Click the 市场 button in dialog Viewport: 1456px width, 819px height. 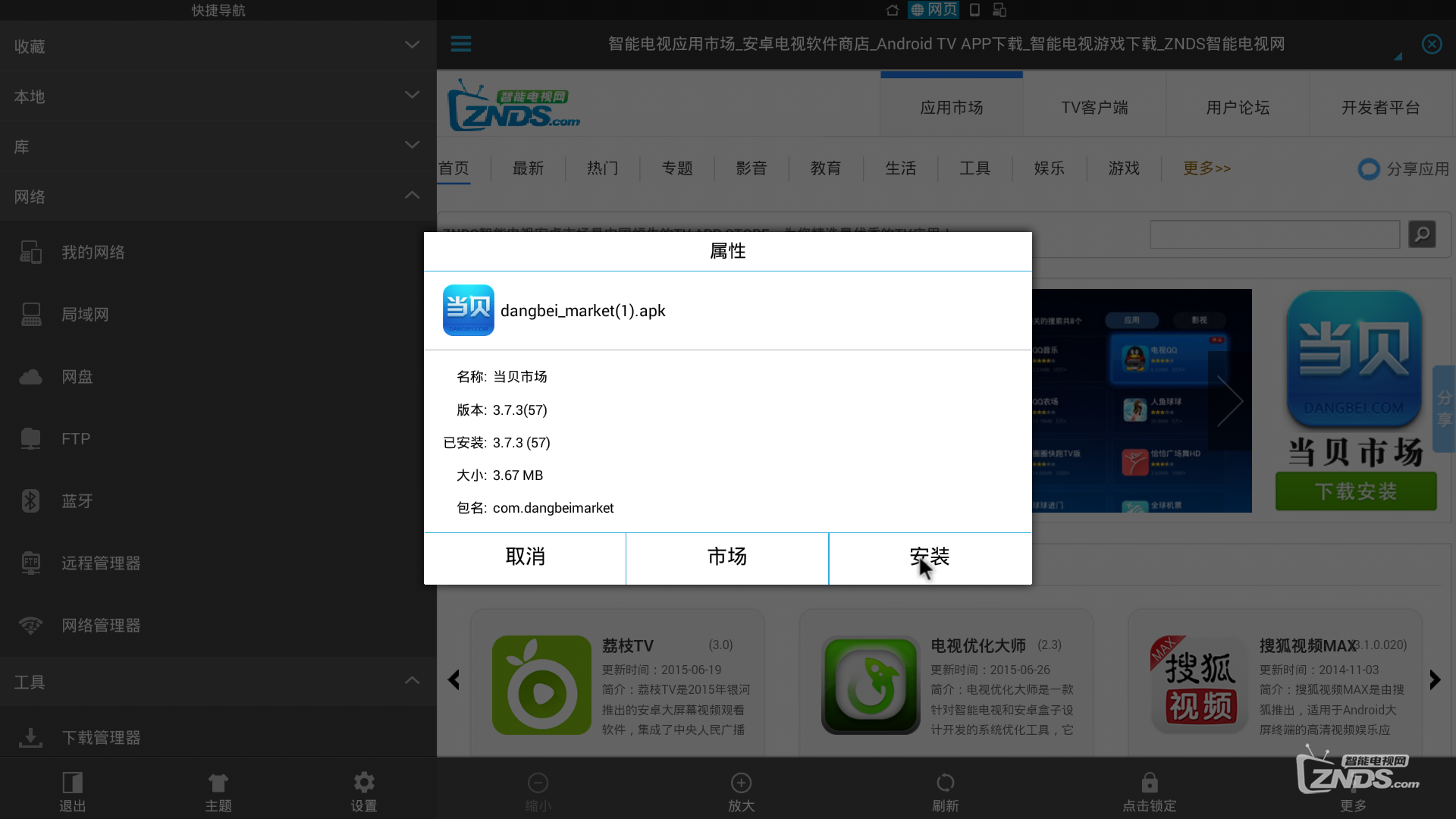click(x=727, y=557)
